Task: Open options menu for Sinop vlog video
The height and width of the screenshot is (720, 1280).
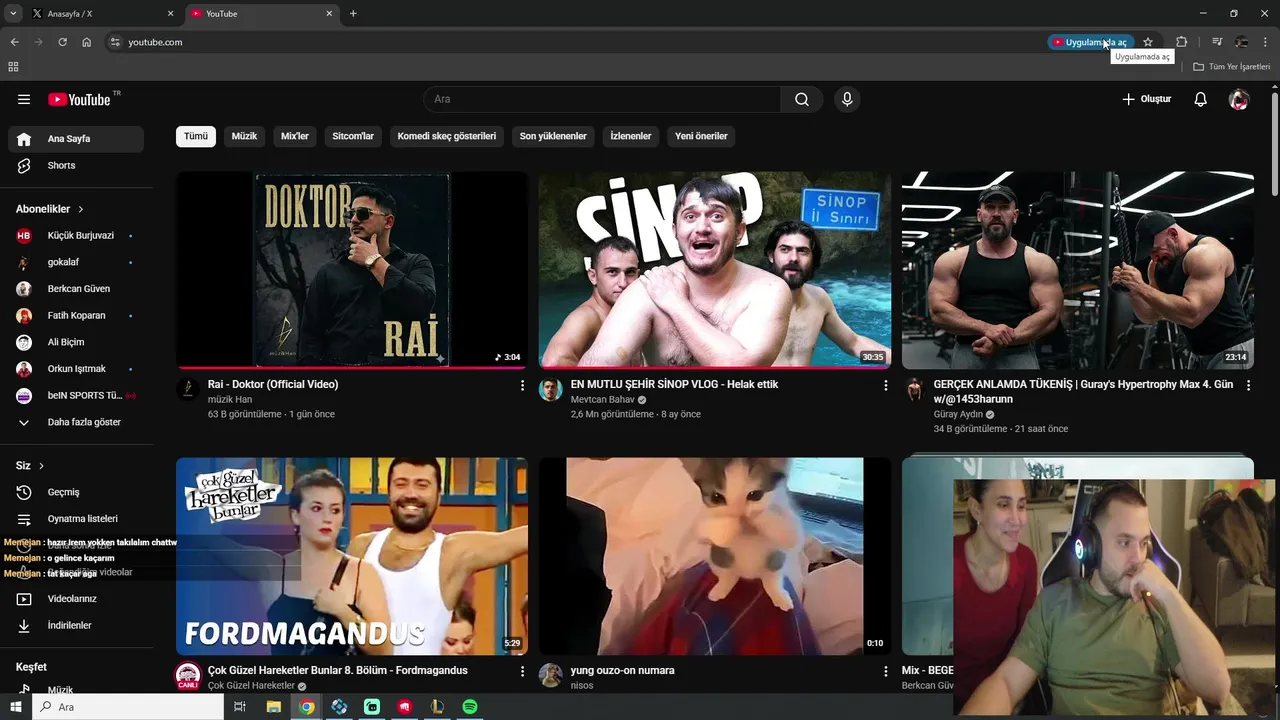Action: (x=885, y=385)
